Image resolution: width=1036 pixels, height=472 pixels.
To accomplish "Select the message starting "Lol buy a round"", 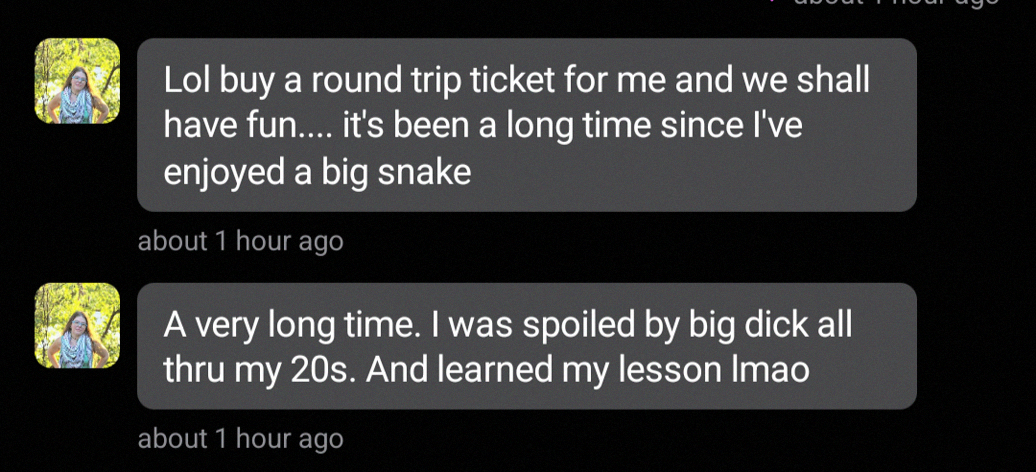I will click(526, 125).
